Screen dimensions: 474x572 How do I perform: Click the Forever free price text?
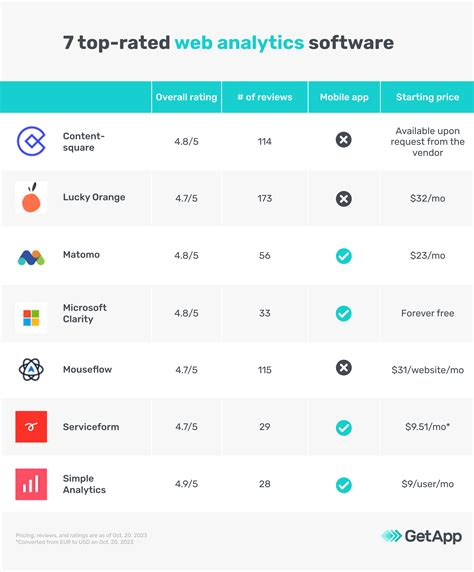pos(428,313)
